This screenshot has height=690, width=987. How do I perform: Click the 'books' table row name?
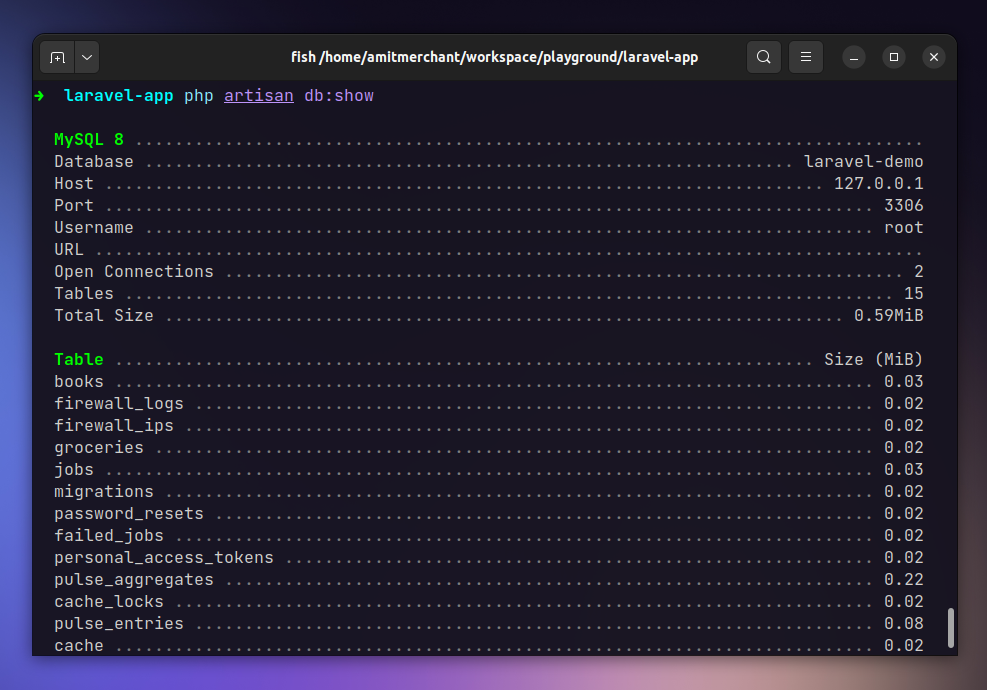coord(79,382)
